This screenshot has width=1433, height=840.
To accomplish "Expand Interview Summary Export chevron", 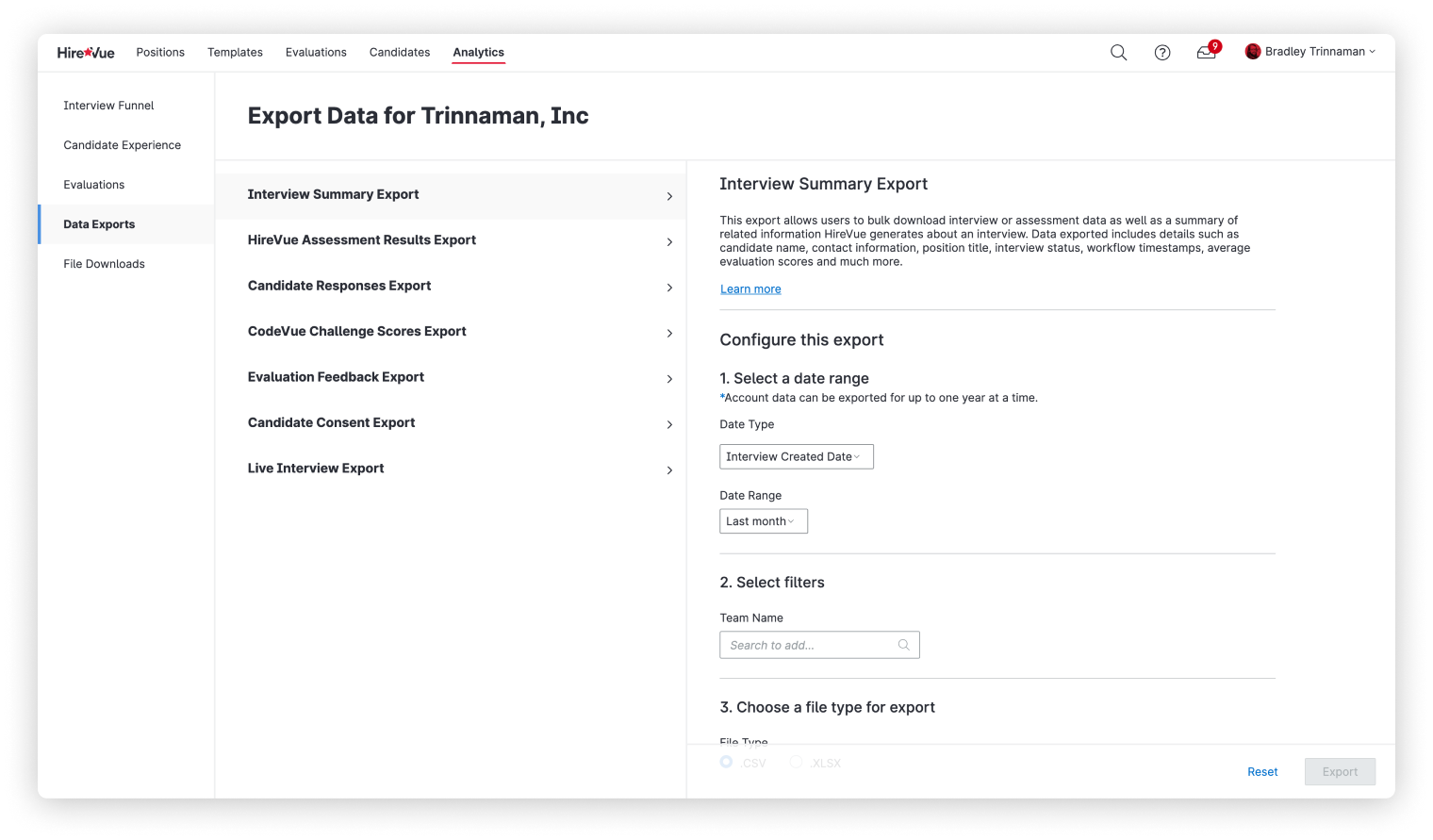I will [669, 196].
